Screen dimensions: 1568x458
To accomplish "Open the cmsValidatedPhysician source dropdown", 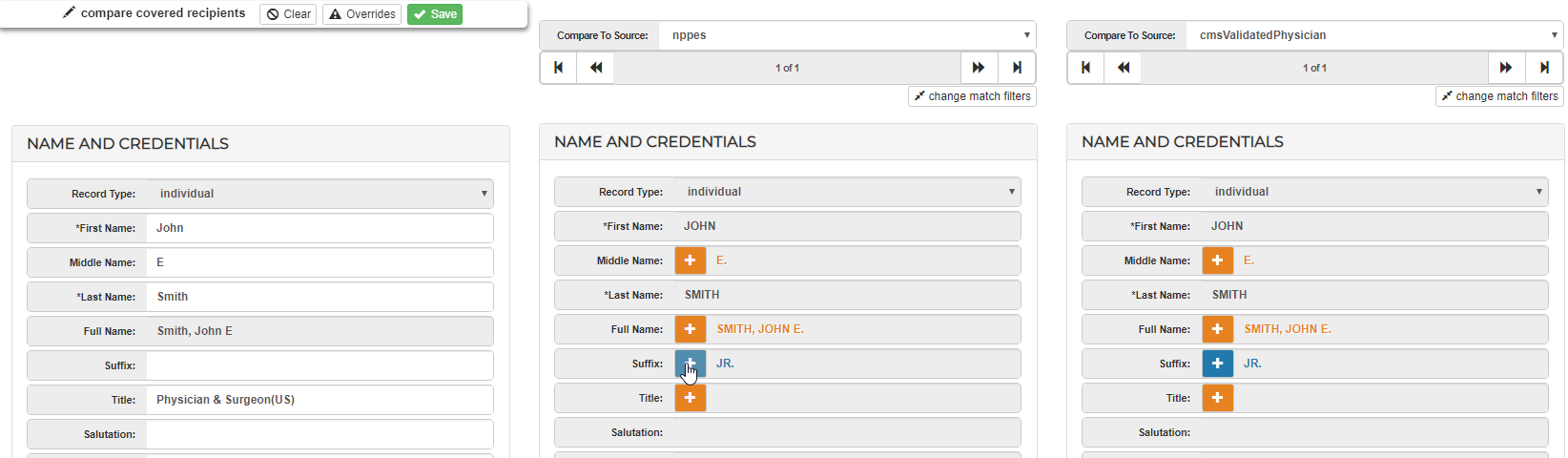I will [x=1373, y=35].
